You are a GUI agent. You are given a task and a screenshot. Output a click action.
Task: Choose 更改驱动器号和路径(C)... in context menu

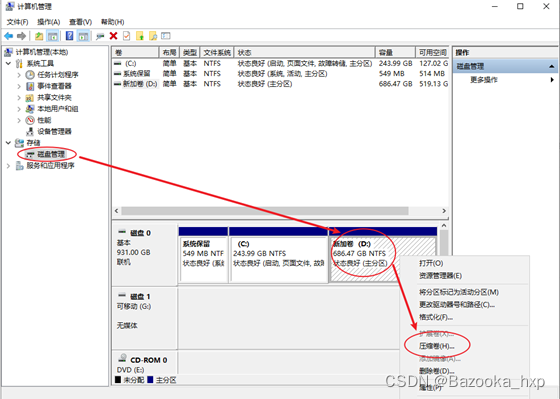[457, 305]
